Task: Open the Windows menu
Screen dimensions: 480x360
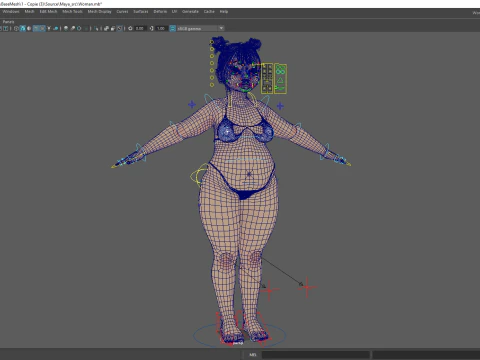Action: point(11,11)
